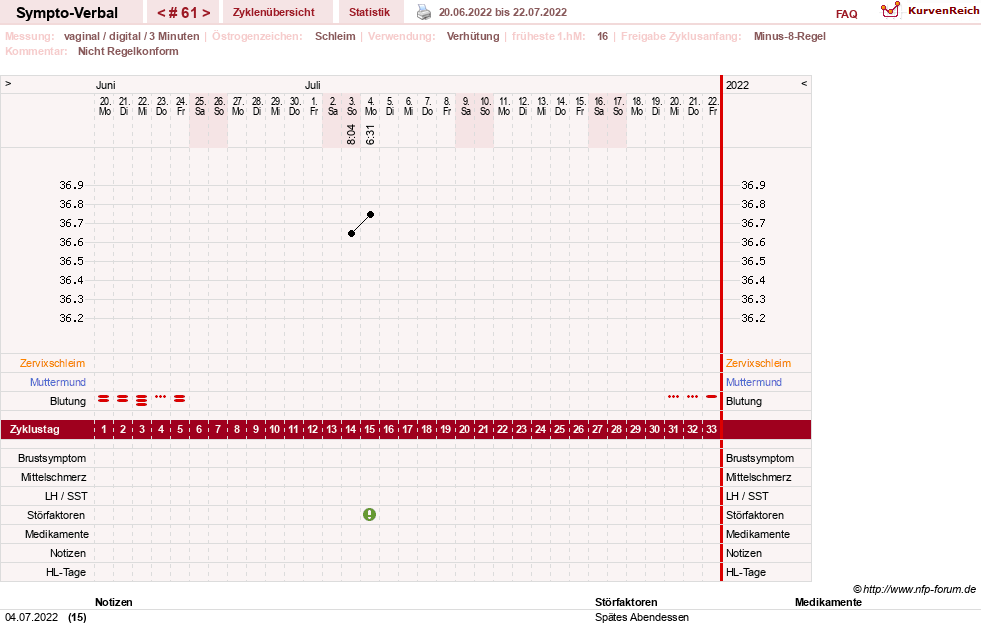Click the früheste 1.hM value 16
981x641 pixels.
point(602,36)
